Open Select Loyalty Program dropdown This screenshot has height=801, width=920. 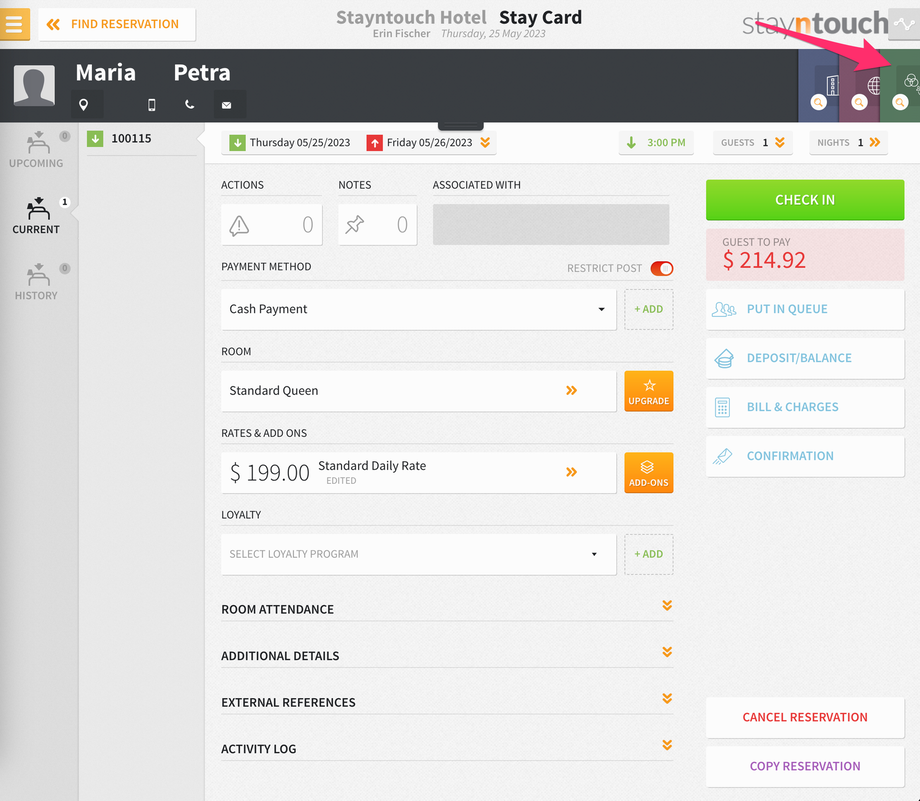tap(418, 554)
